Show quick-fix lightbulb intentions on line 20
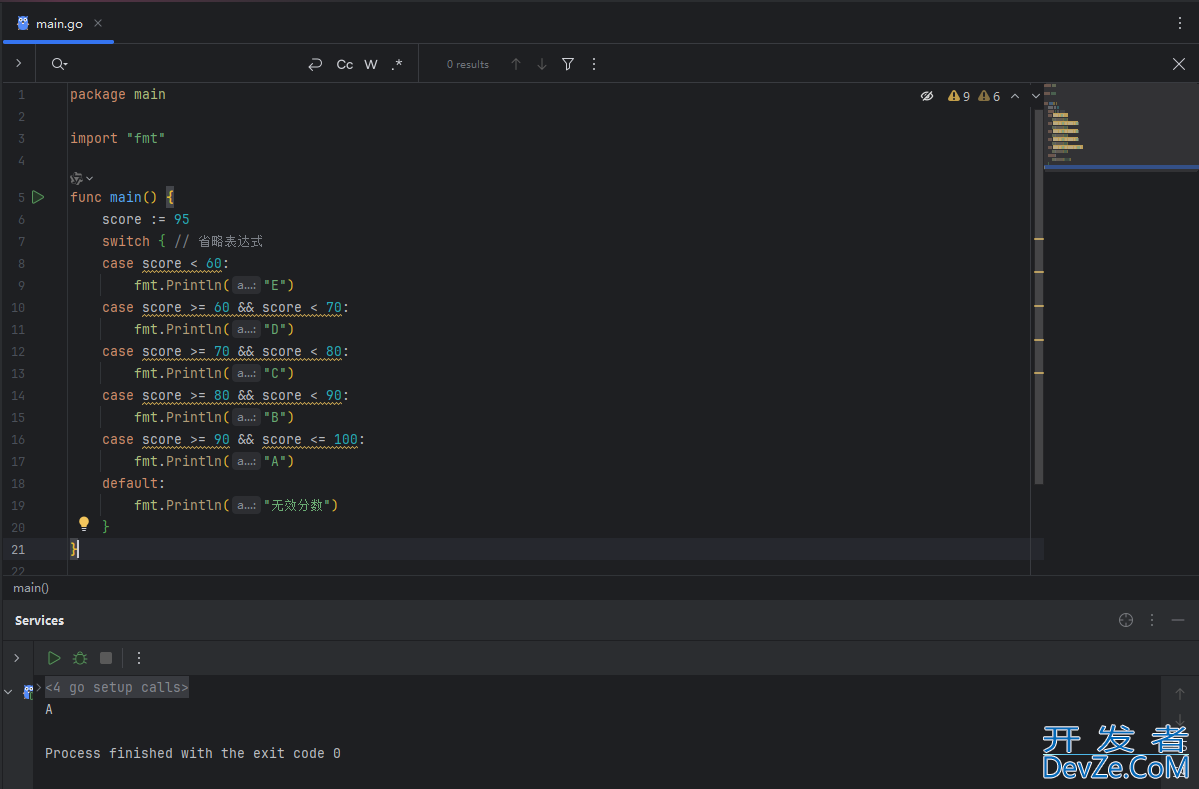Image resolution: width=1199 pixels, height=789 pixels. 84,524
